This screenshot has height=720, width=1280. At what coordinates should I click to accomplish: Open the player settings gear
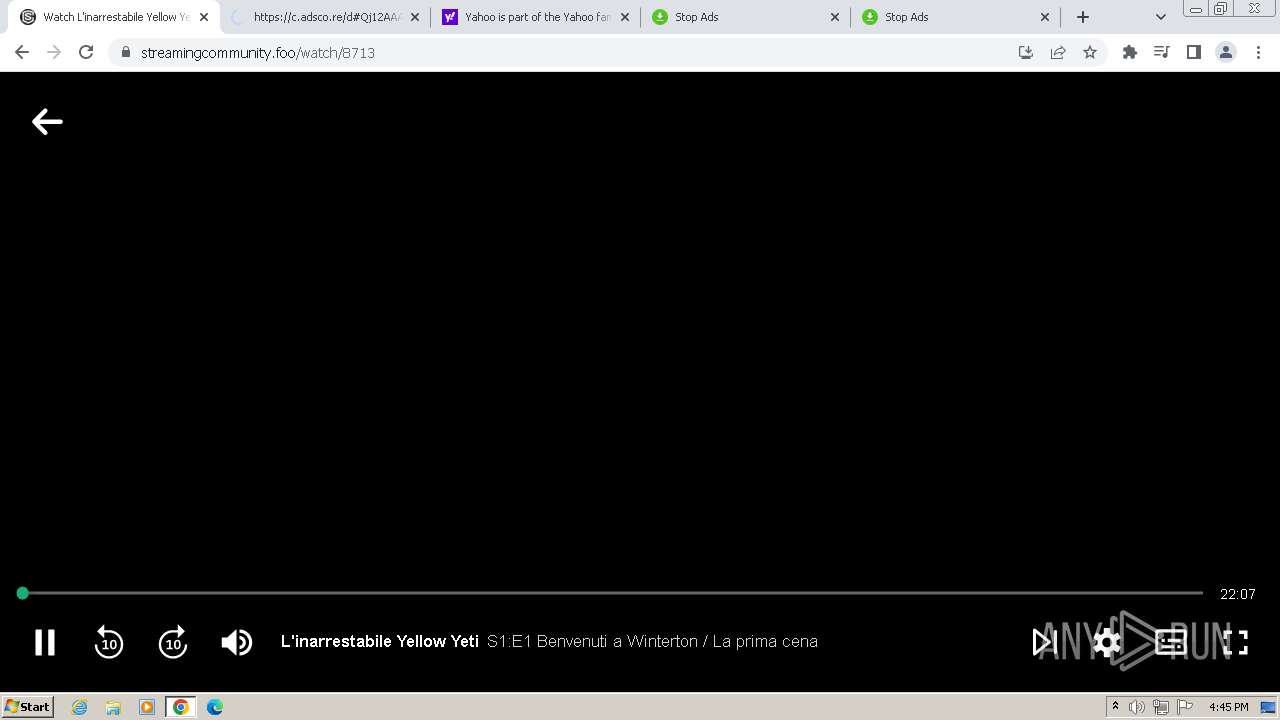[1107, 642]
